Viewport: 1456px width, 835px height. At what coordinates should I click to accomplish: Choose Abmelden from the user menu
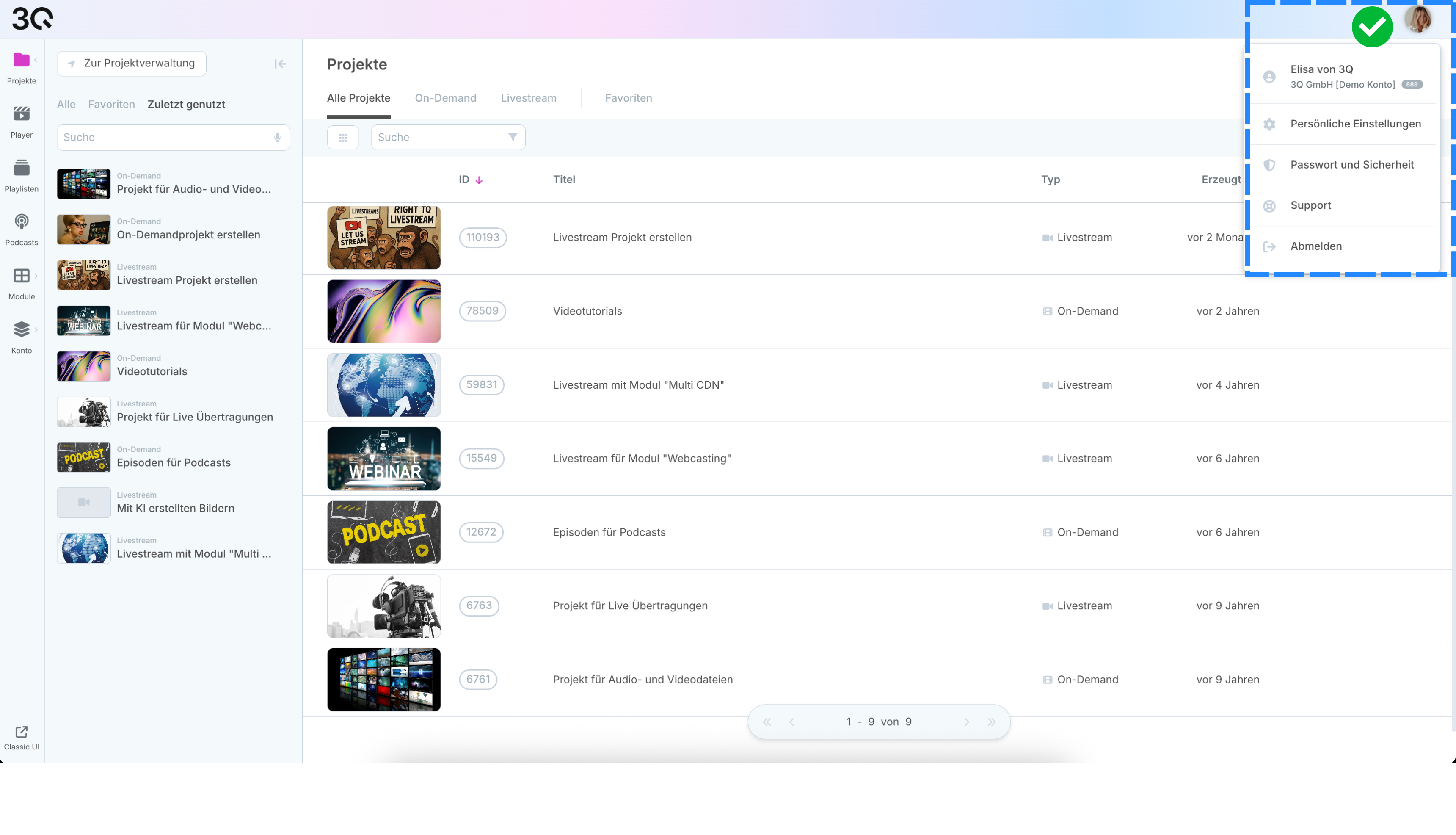1315,246
